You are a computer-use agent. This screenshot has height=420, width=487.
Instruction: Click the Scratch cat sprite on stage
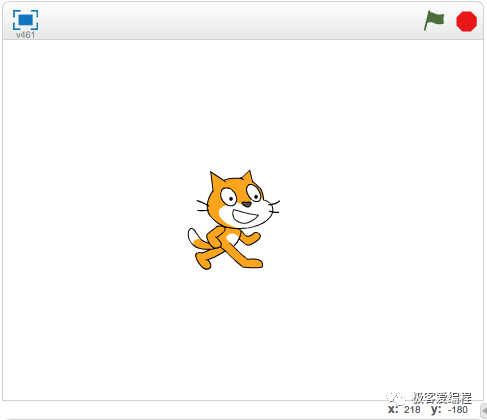(233, 220)
